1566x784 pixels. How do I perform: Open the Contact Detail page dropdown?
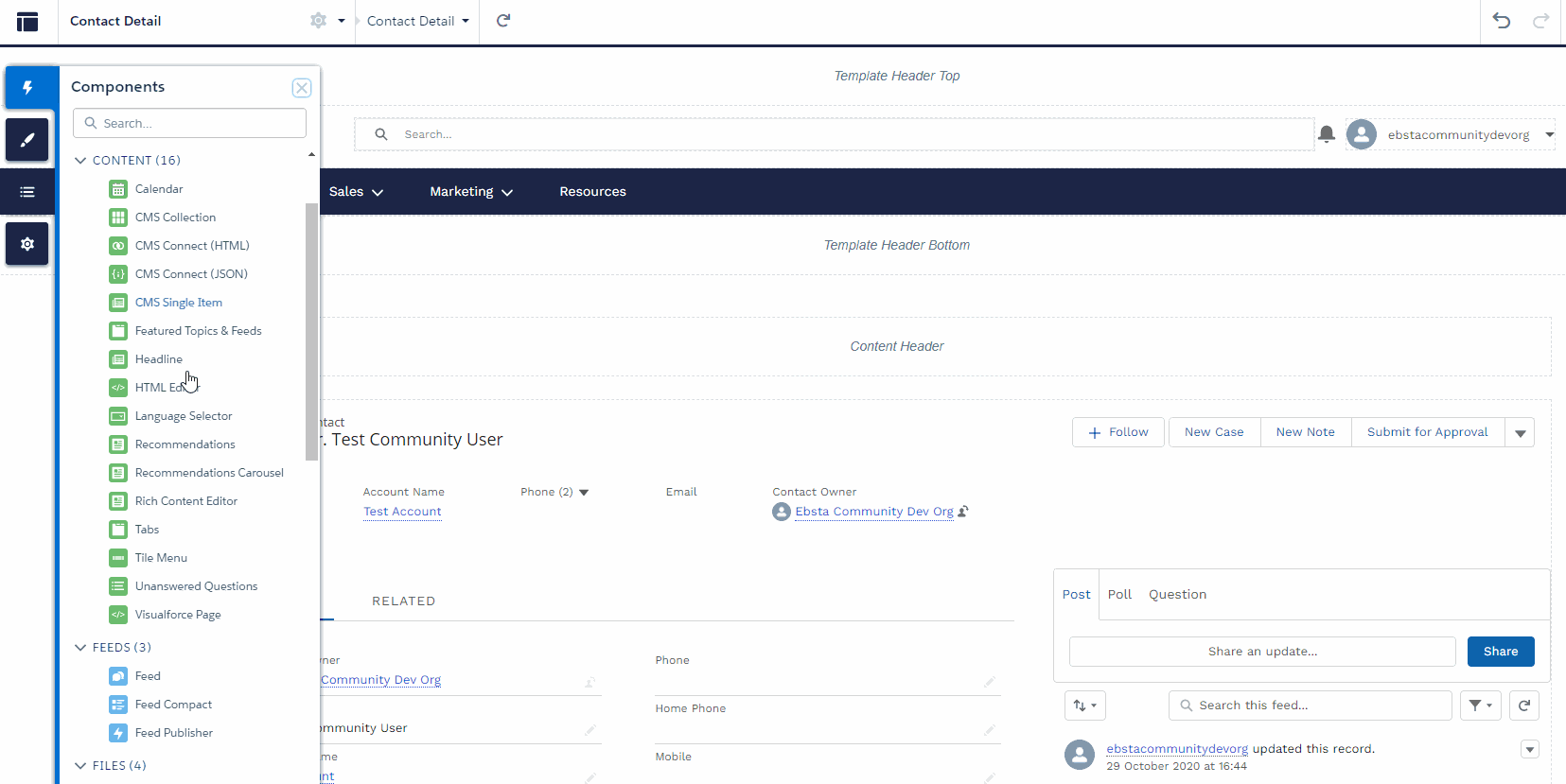click(x=417, y=21)
